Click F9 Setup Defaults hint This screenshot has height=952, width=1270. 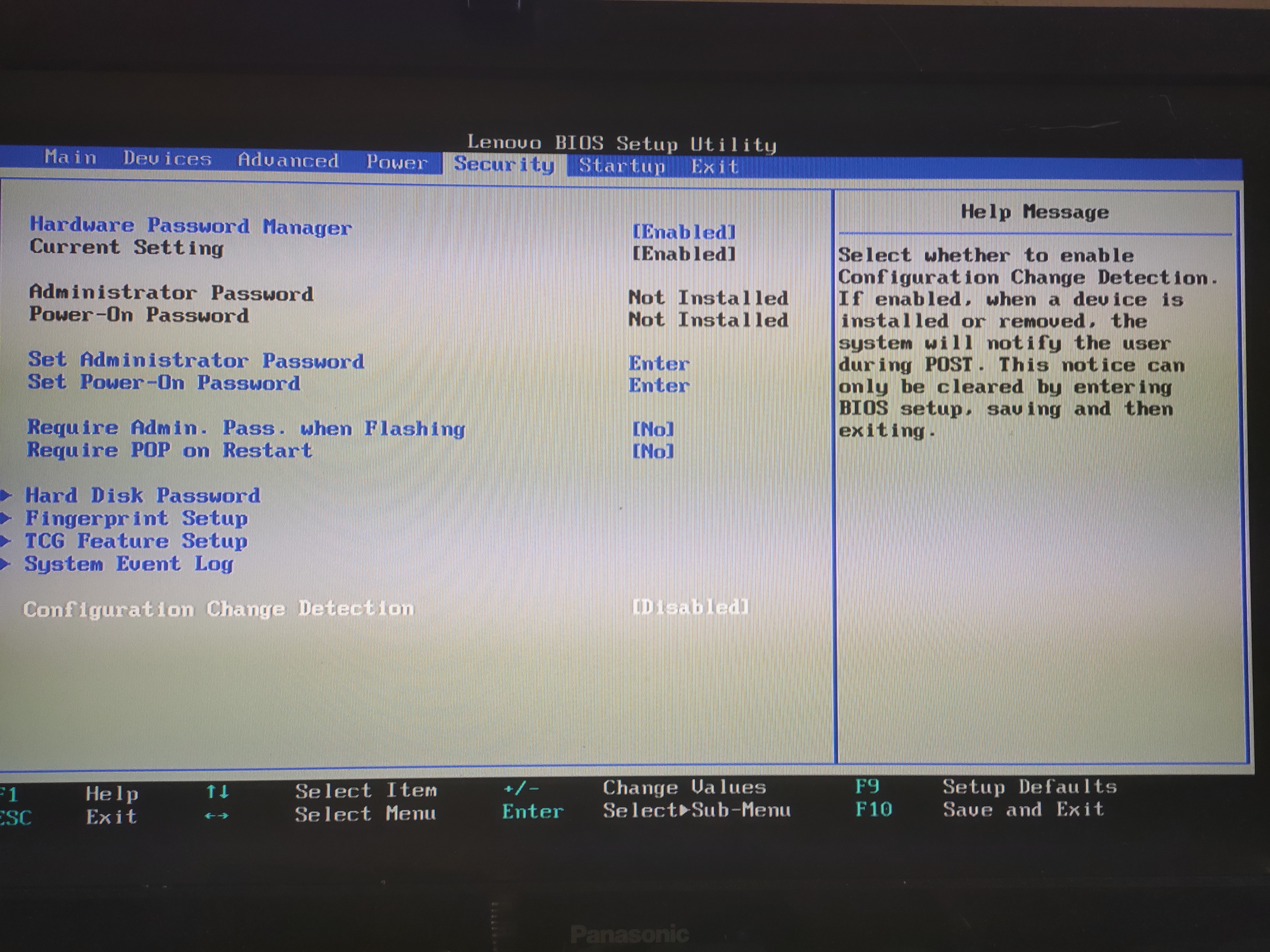pyautogui.click(x=867, y=786)
